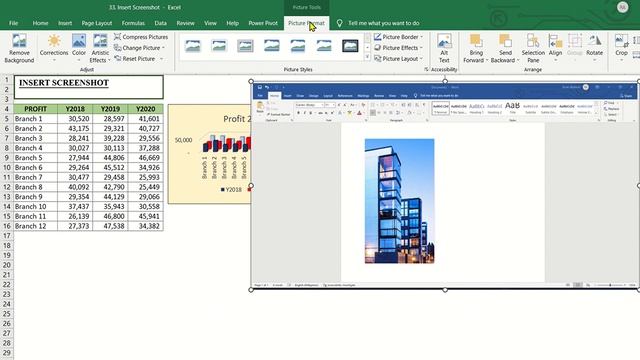Screen dimensions: 640x360
Task: Click the top-middle resize handle of picture
Action: pyautogui.click(x=445, y=81)
